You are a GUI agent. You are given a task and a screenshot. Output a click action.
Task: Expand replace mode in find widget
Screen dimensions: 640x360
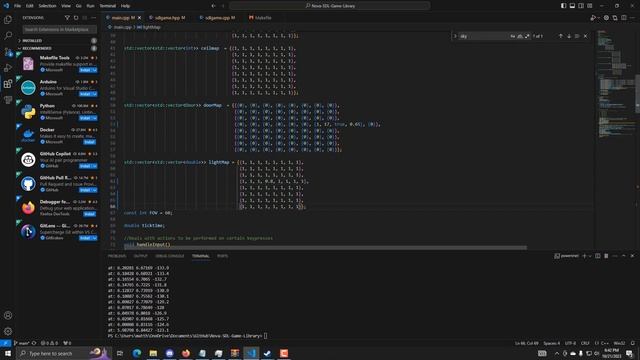click(x=456, y=36)
